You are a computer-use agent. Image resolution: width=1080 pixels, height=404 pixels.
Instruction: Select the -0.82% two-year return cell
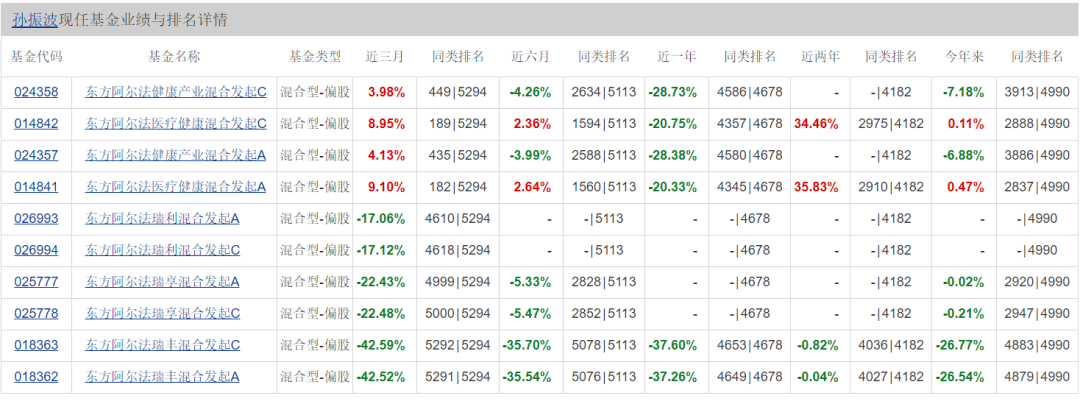point(820,345)
